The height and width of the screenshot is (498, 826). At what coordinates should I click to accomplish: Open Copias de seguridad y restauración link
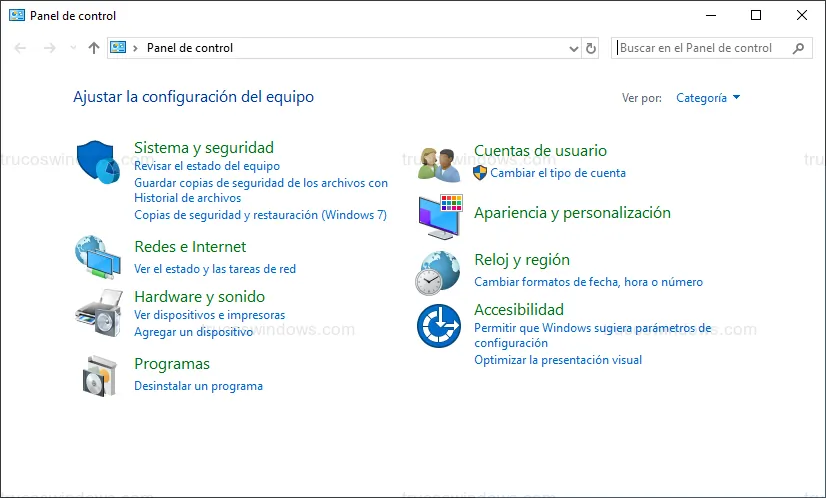[260, 215]
